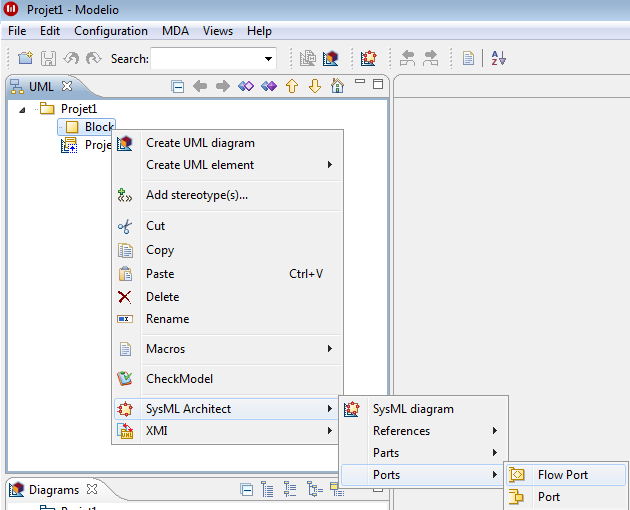Click the up arrow in UML panel
This screenshot has width=630, height=510.
292,86
